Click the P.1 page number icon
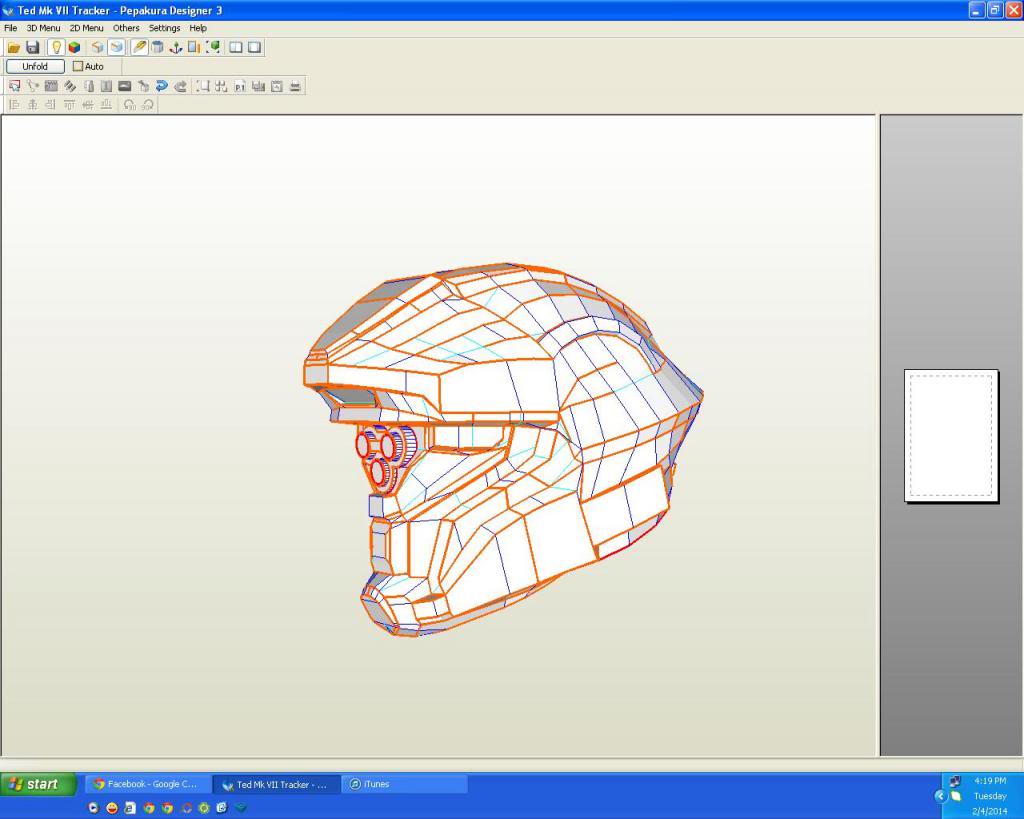Image resolution: width=1024 pixels, height=819 pixels. (240, 86)
